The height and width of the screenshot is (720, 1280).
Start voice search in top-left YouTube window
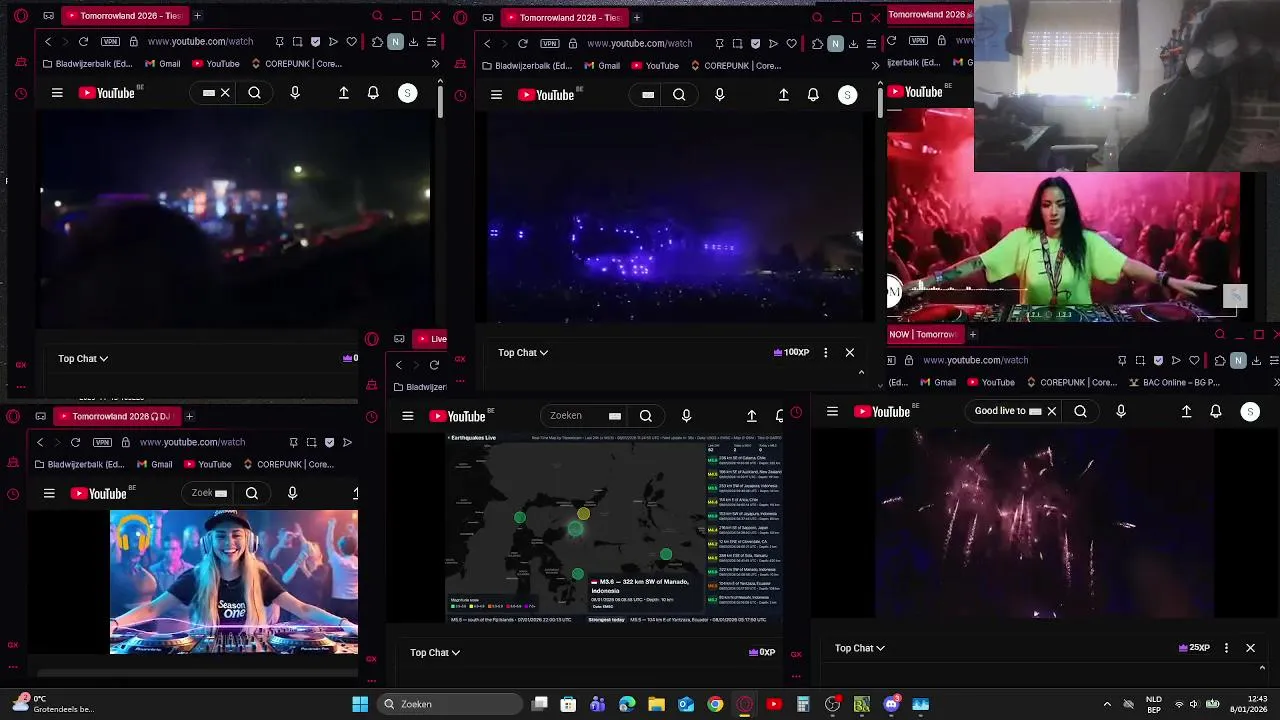[294, 93]
